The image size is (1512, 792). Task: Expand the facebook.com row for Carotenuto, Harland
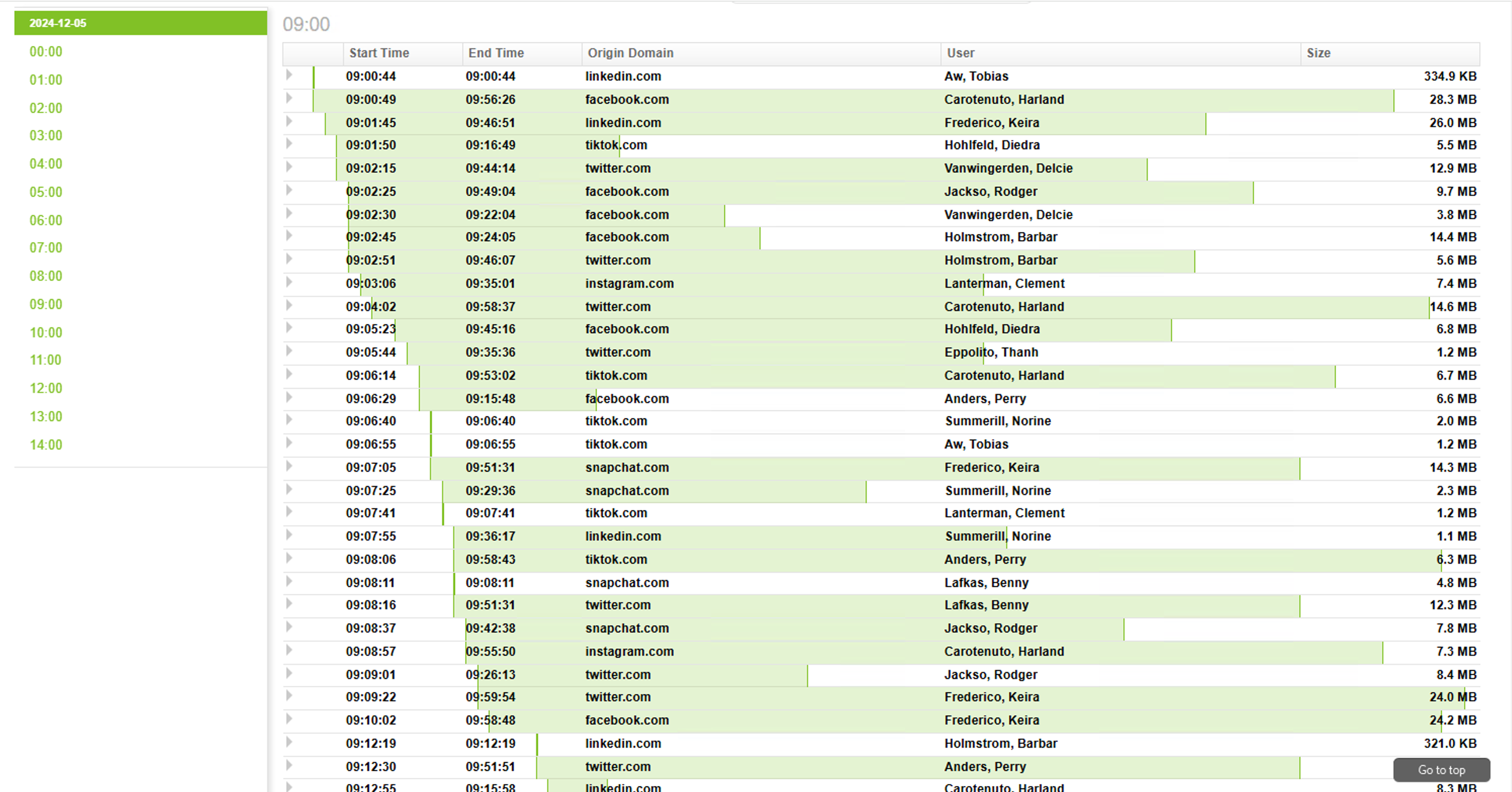point(289,99)
